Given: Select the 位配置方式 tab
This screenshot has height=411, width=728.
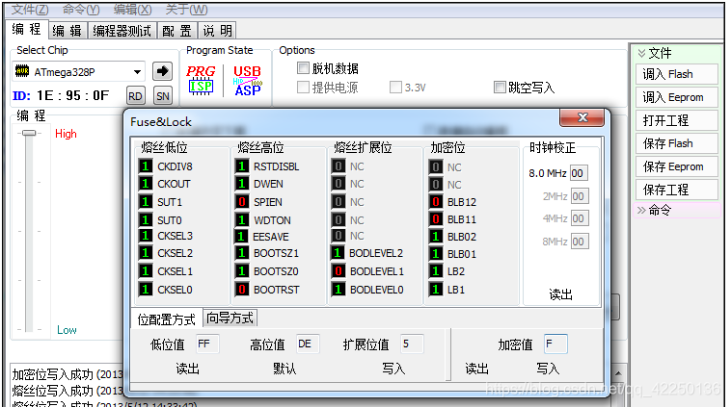Looking at the screenshot, I should point(167,319).
